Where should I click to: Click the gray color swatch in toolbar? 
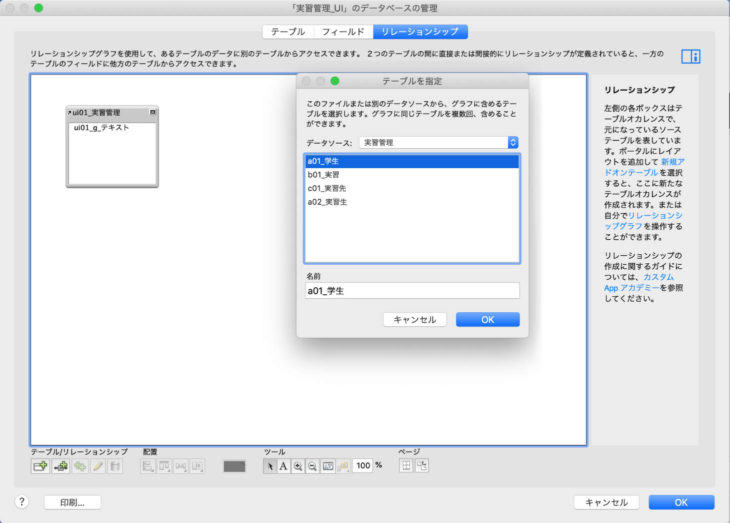[234, 466]
